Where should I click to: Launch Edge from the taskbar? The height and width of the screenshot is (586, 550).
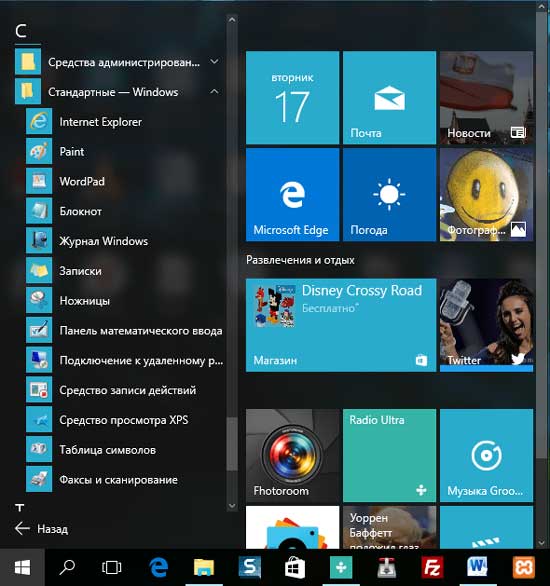pos(159,567)
